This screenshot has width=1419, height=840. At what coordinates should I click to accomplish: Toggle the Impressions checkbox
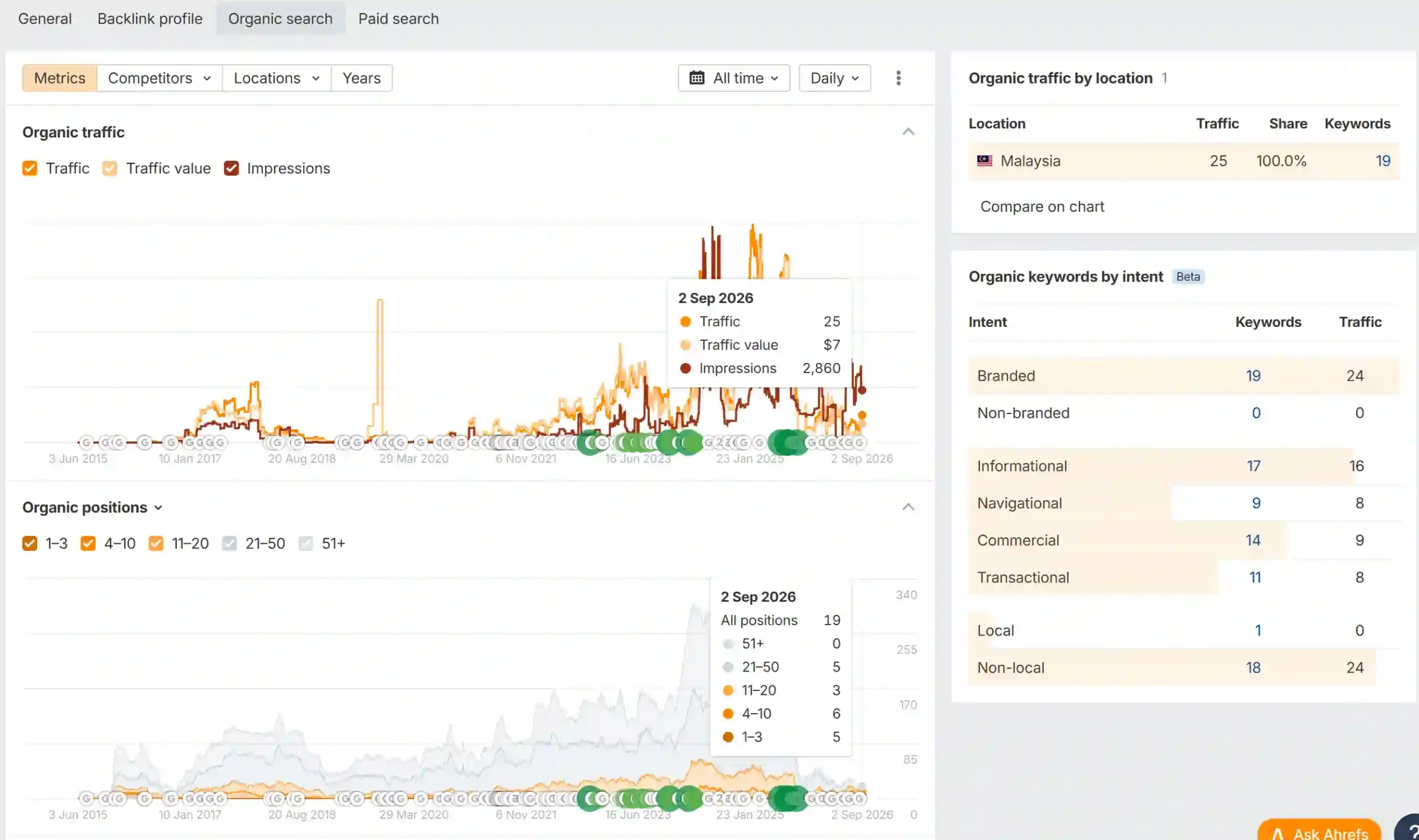[231, 168]
